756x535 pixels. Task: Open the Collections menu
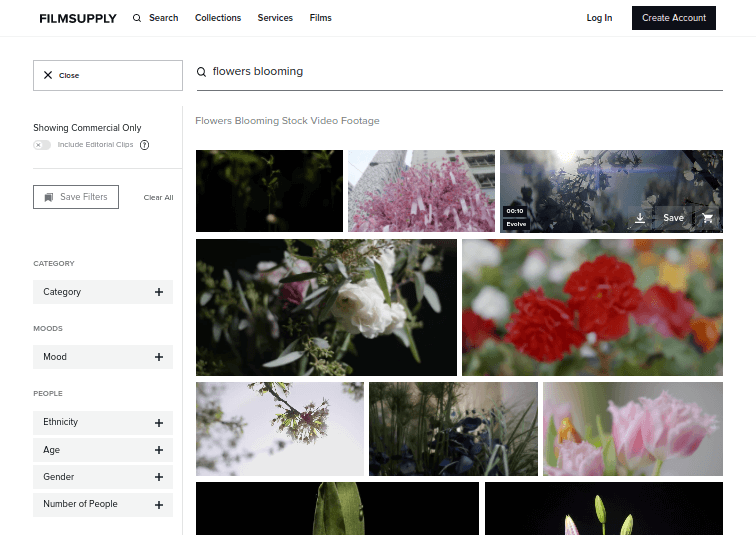click(x=218, y=18)
